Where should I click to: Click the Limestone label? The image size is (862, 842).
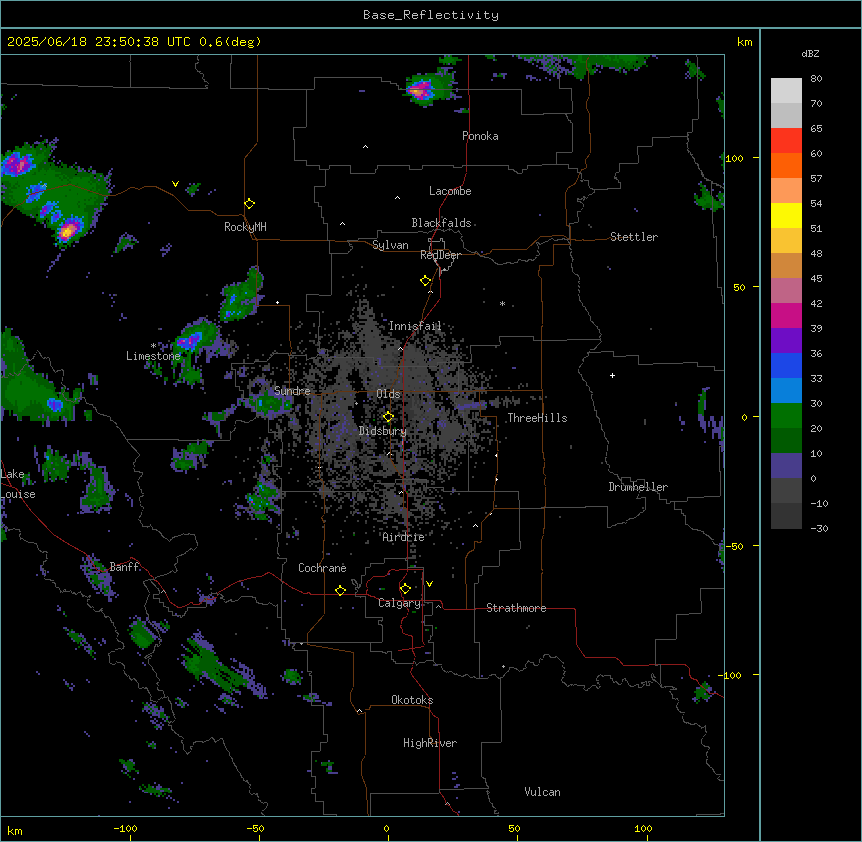click(153, 356)
